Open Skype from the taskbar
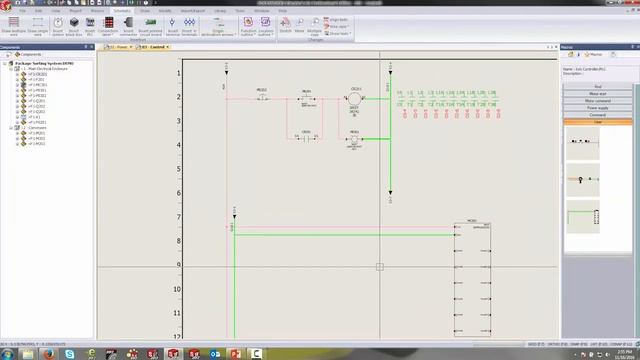 (x=69, y=354)
